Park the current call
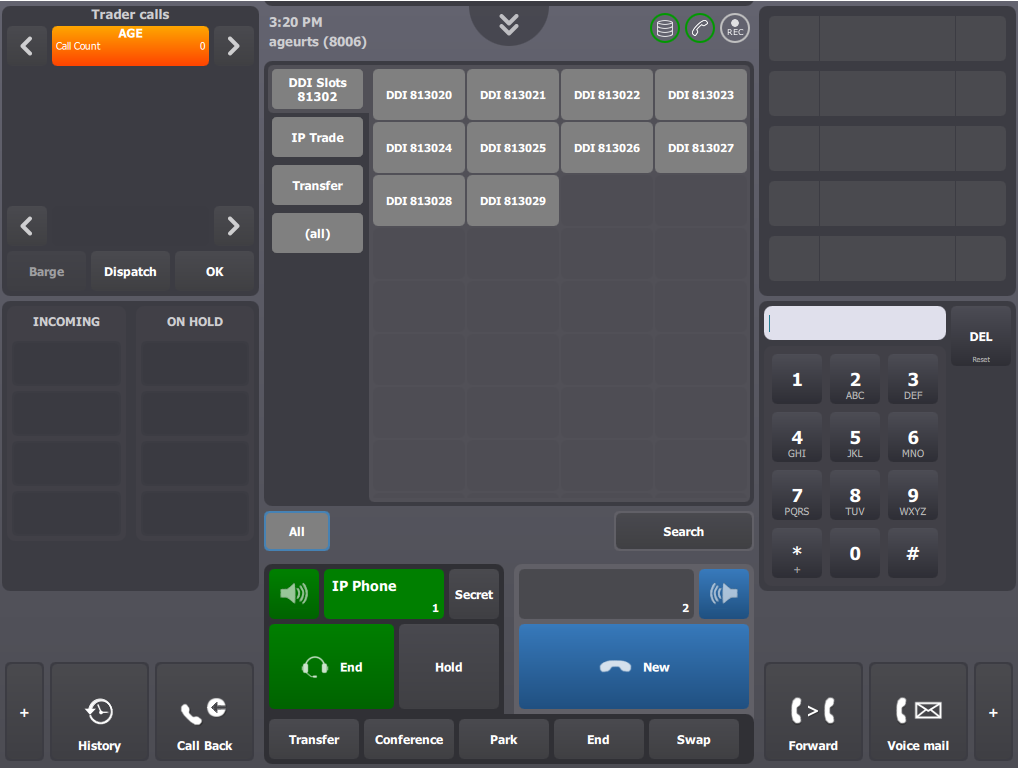1018x768 pixels. [504, 739]
